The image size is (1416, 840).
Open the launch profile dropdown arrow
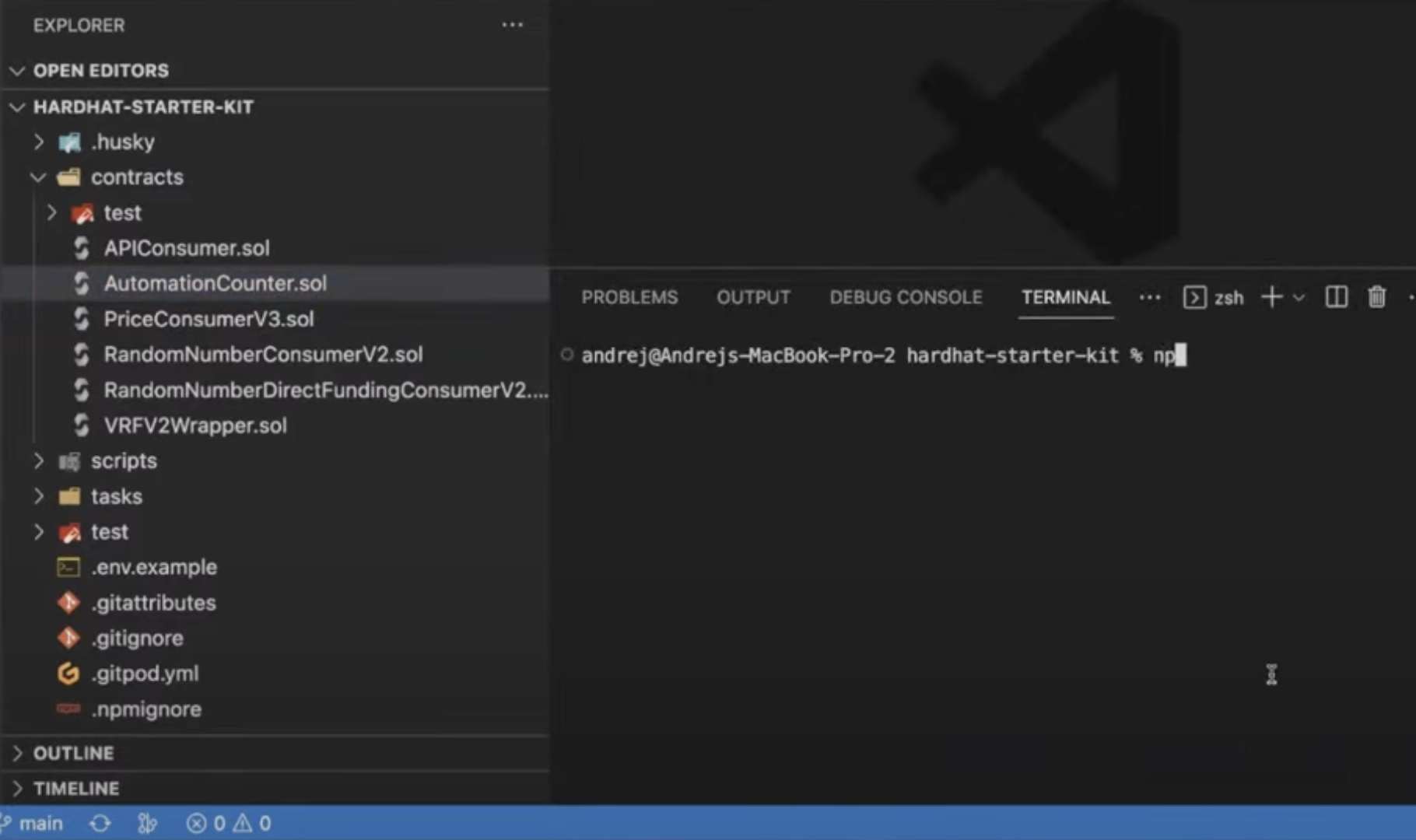point(1299,298)
